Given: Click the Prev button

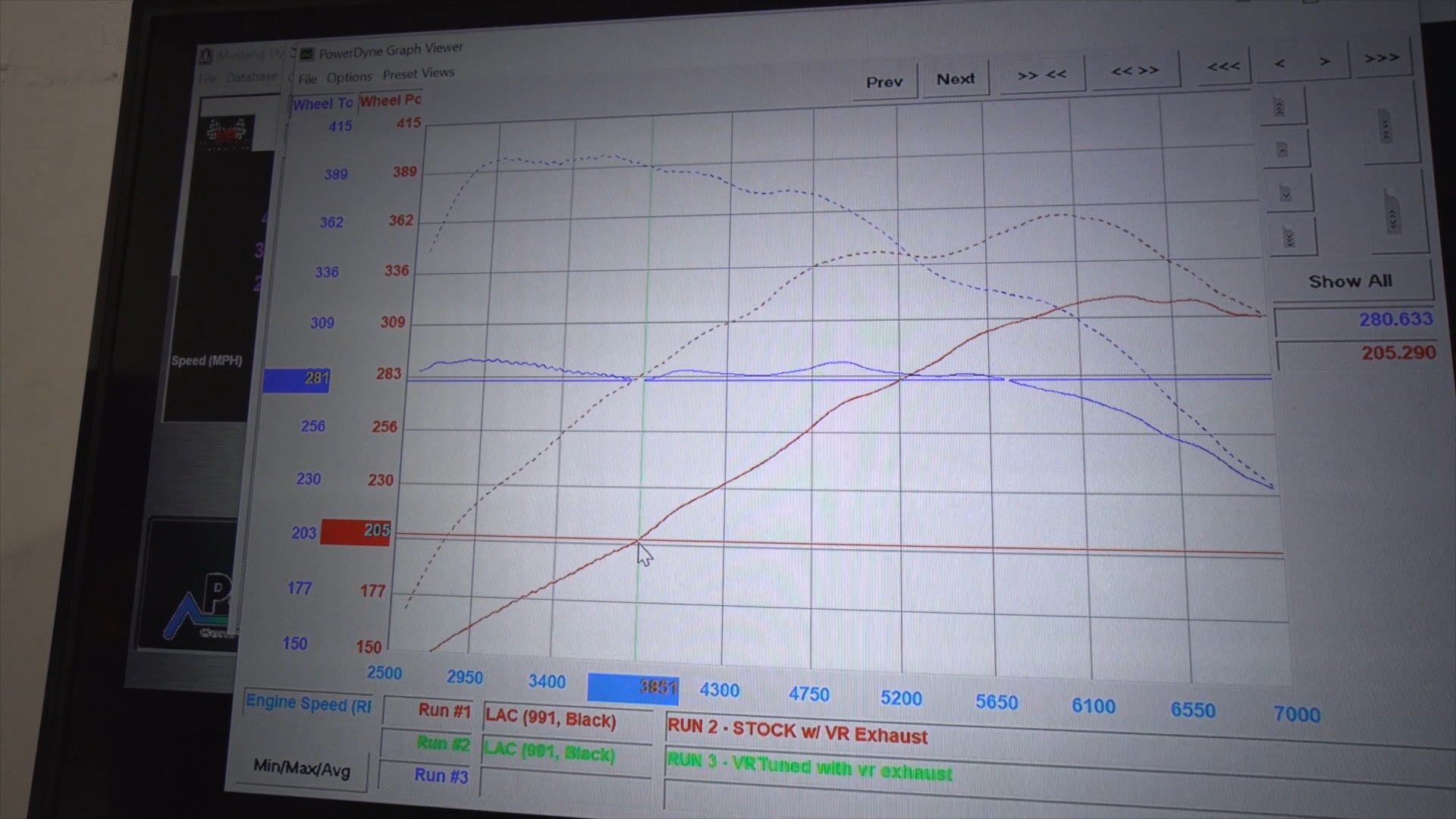Looking at the screenshot, I should click(884, 82).
